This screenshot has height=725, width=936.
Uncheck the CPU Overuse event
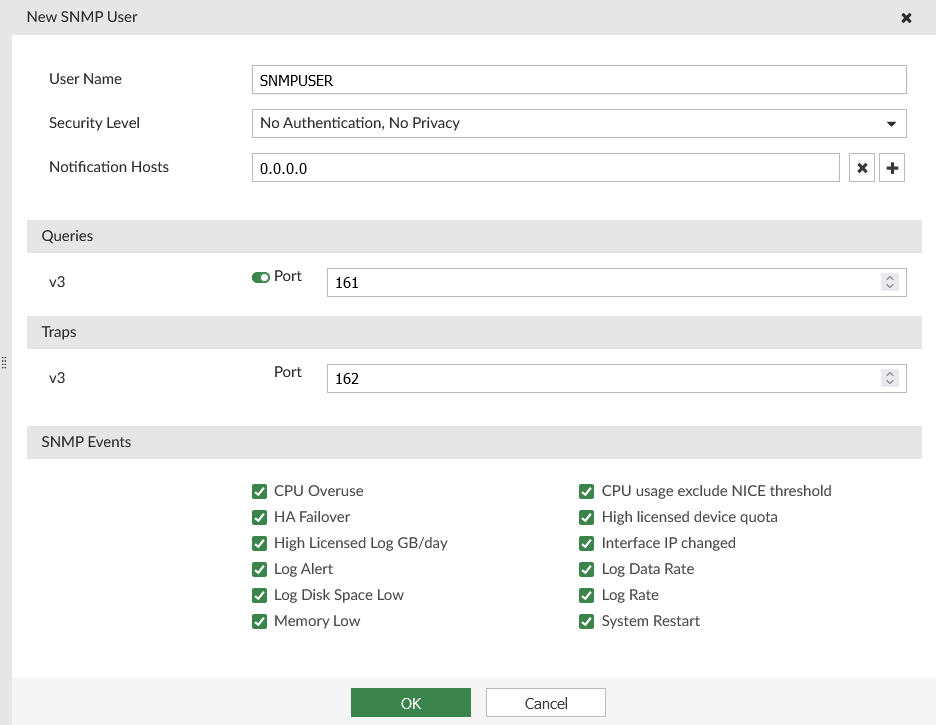(x=259, y=491)
